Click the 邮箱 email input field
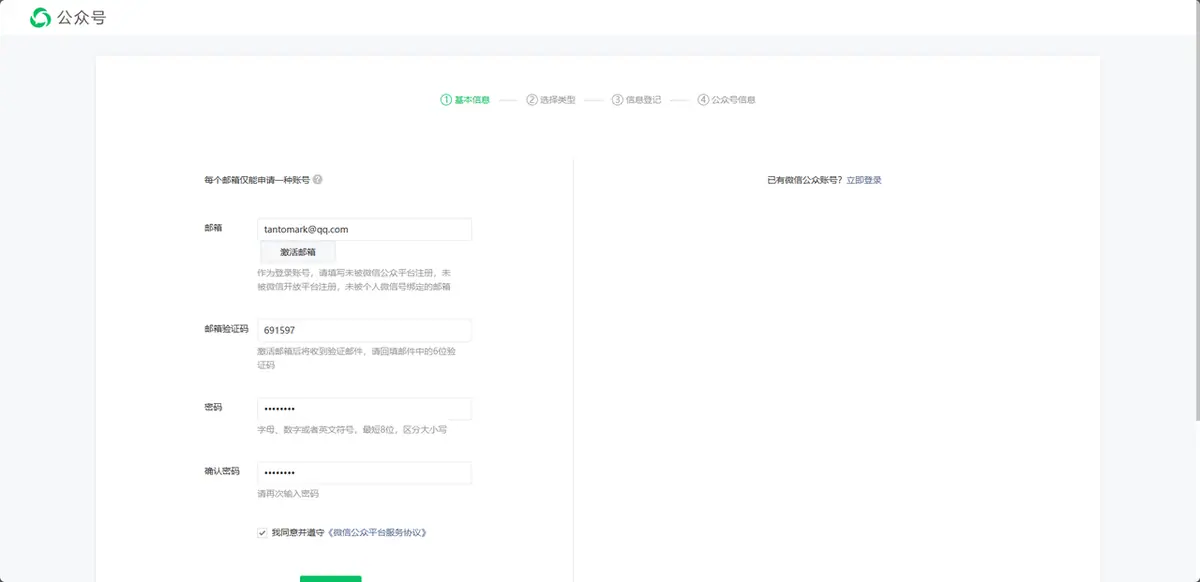 tap(364, 229)
